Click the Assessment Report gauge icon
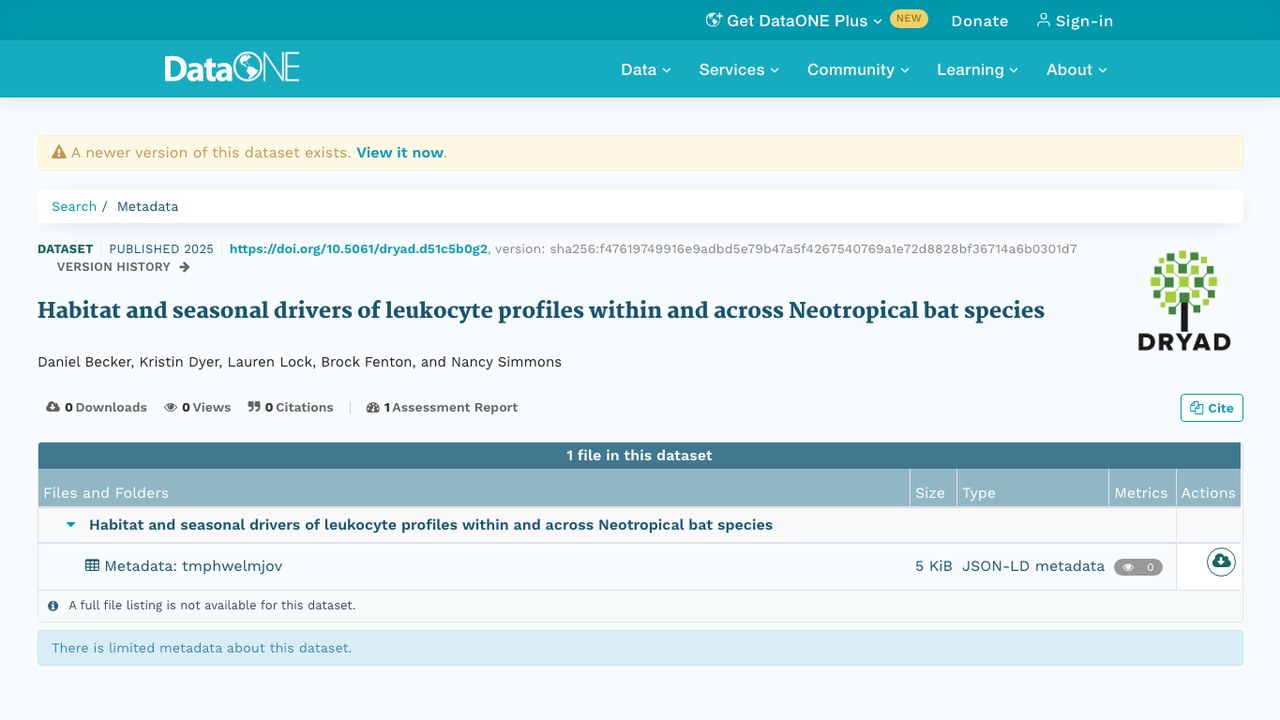Screen dimensions: 1280x720 [x=373, y=407]
